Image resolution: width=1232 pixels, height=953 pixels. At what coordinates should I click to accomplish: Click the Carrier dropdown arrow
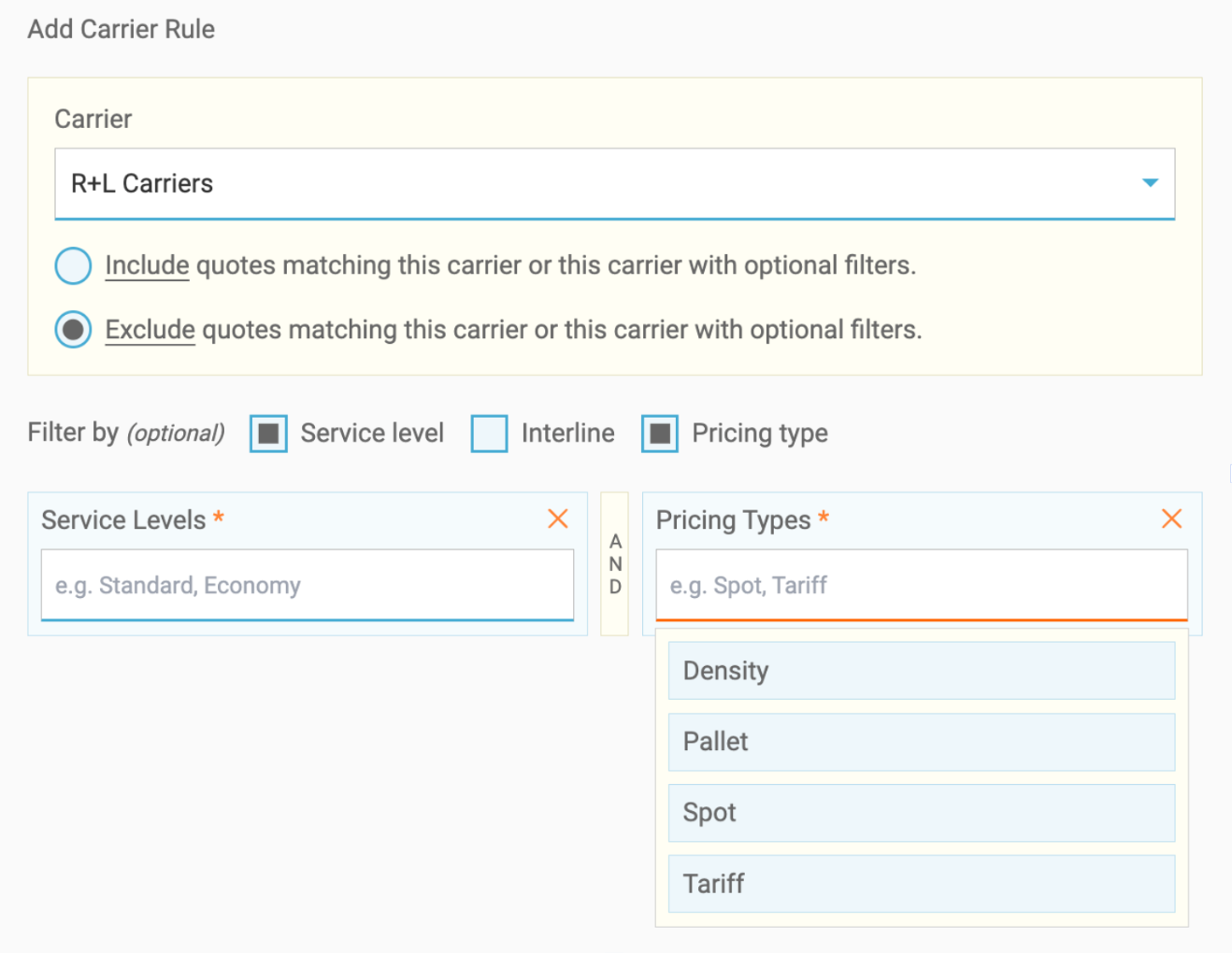(x=1150, y=183)
